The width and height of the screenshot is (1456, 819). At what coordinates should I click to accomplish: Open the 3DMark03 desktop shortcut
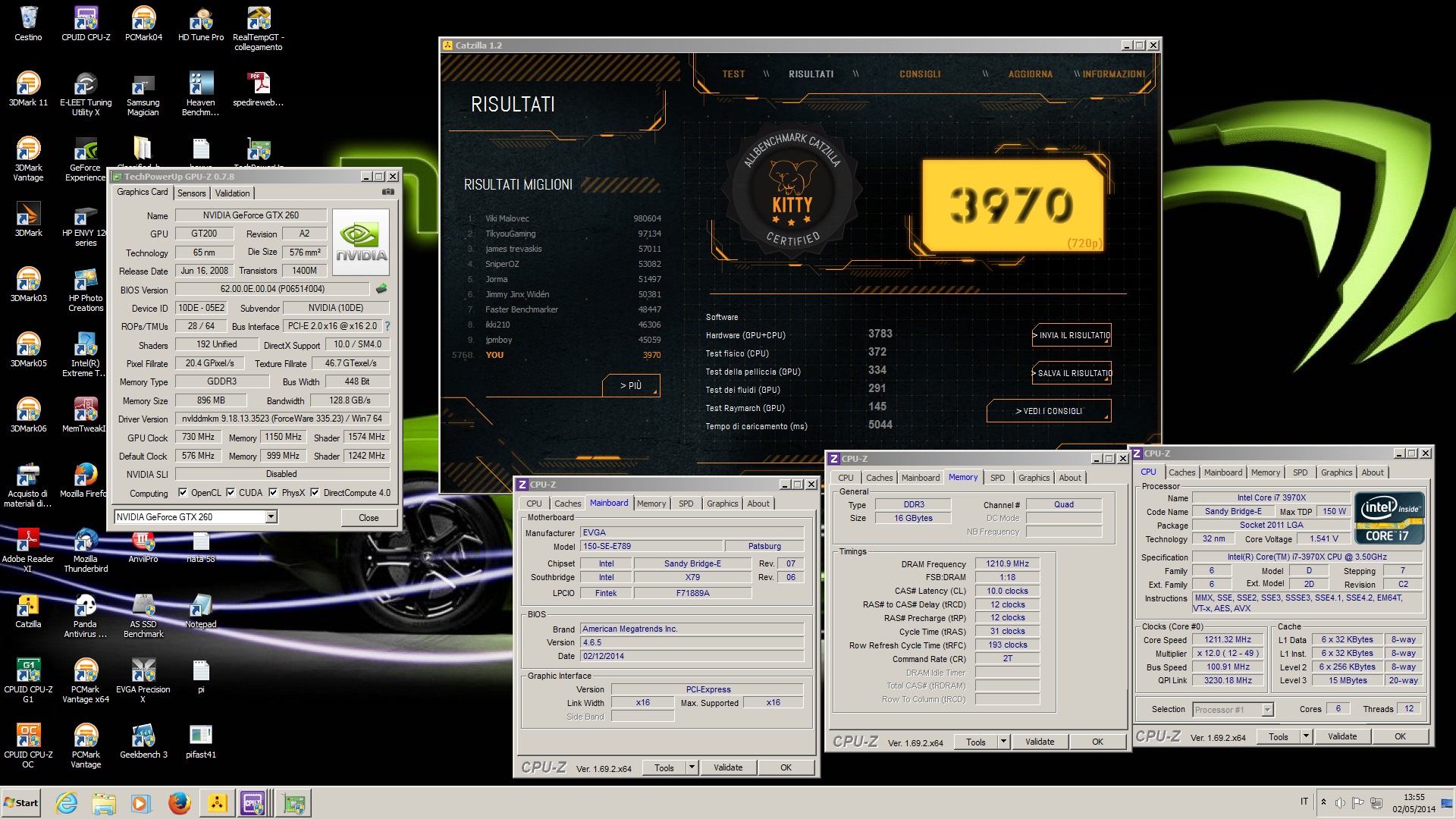click(28, 284)
